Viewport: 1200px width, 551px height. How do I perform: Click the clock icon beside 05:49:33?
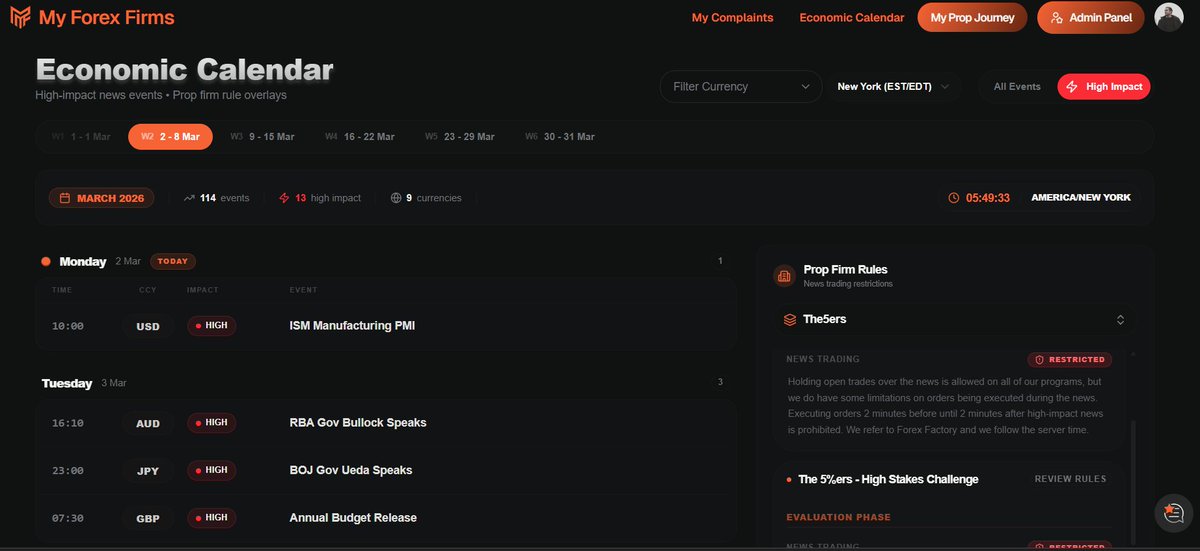point(953,198)
